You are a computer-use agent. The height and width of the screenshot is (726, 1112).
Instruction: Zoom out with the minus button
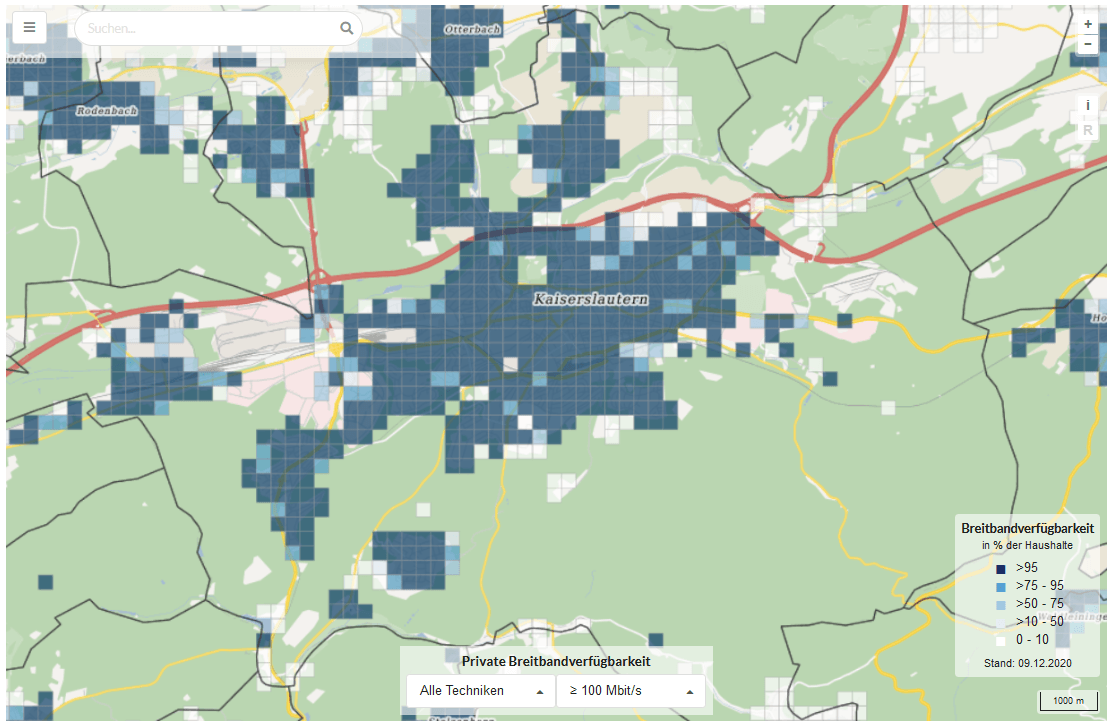point(1088,43)
